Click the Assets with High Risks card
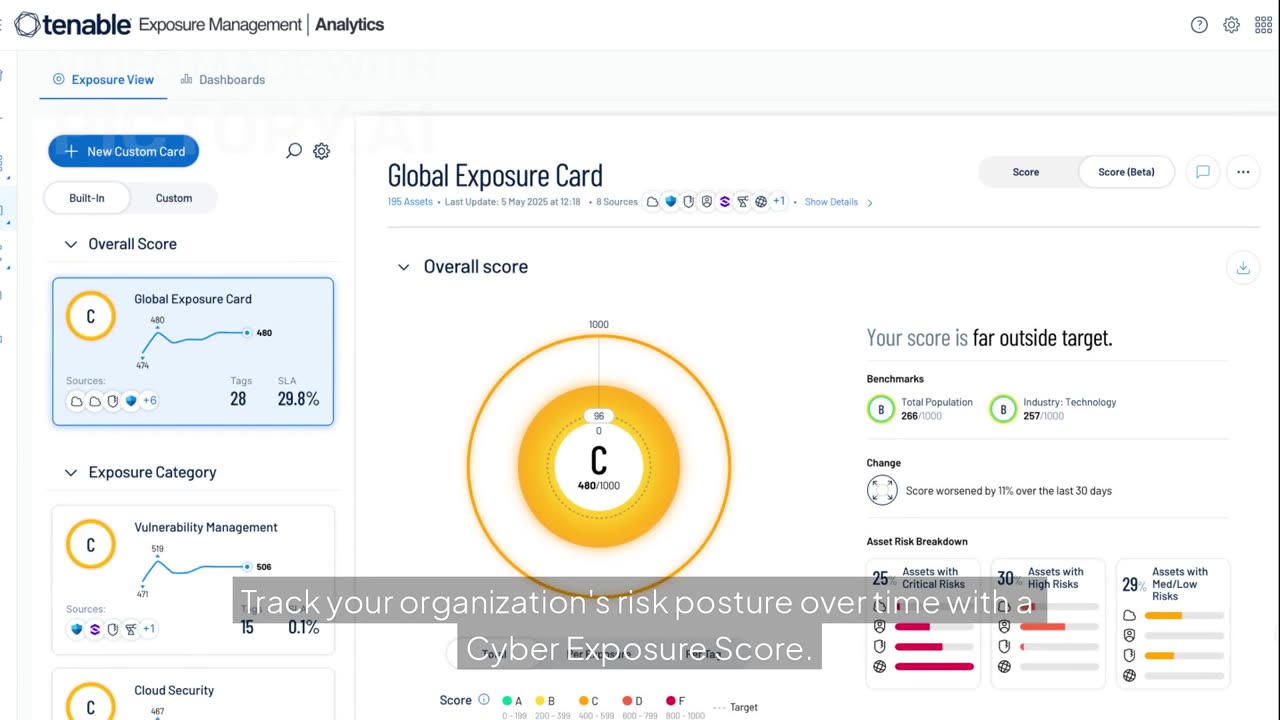The height and width of the screenshot is (720, 1280). click(1049, 623)
